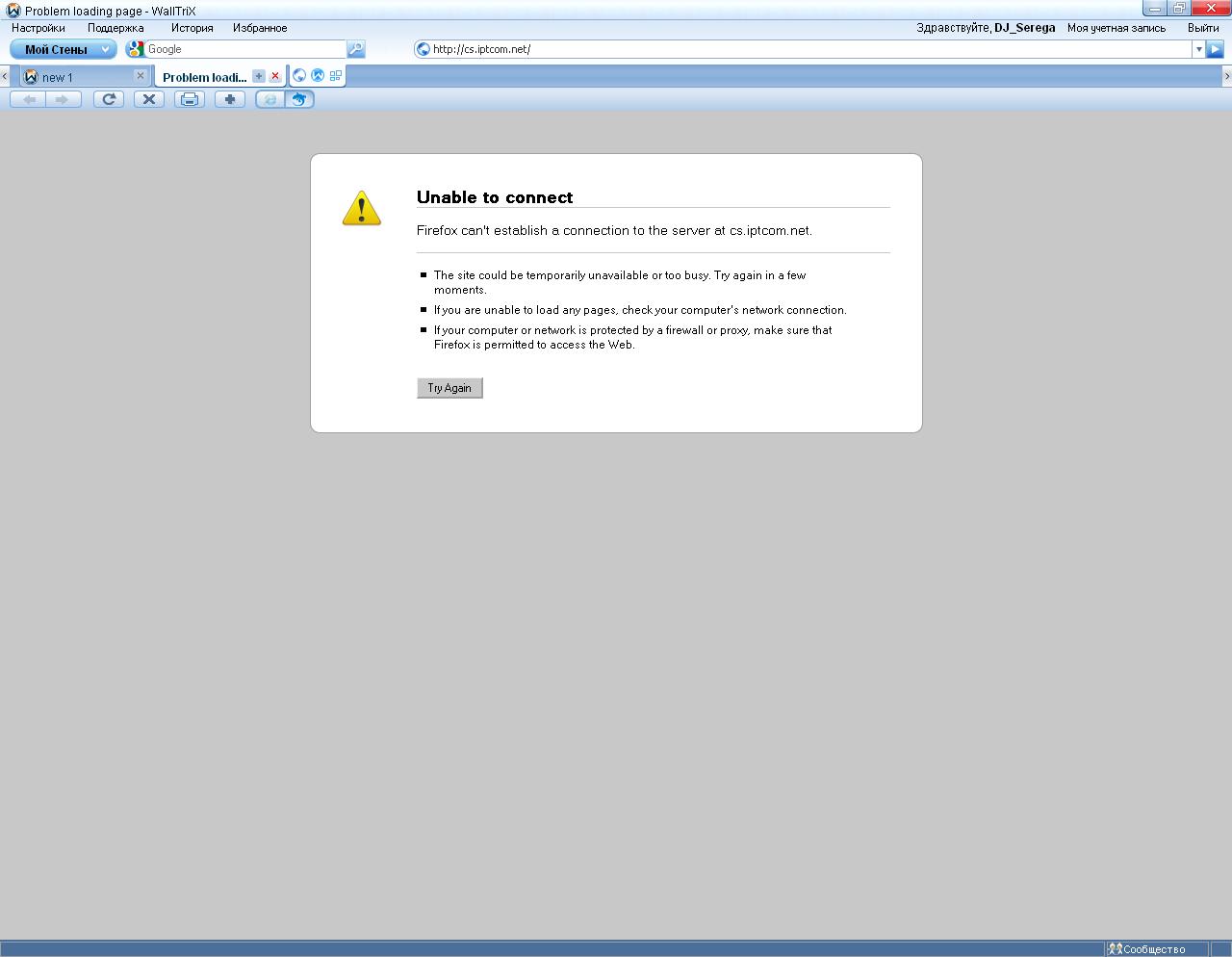Go back using the left arrow button
The height and width of the screenshot is (957, 1232).
30,99
